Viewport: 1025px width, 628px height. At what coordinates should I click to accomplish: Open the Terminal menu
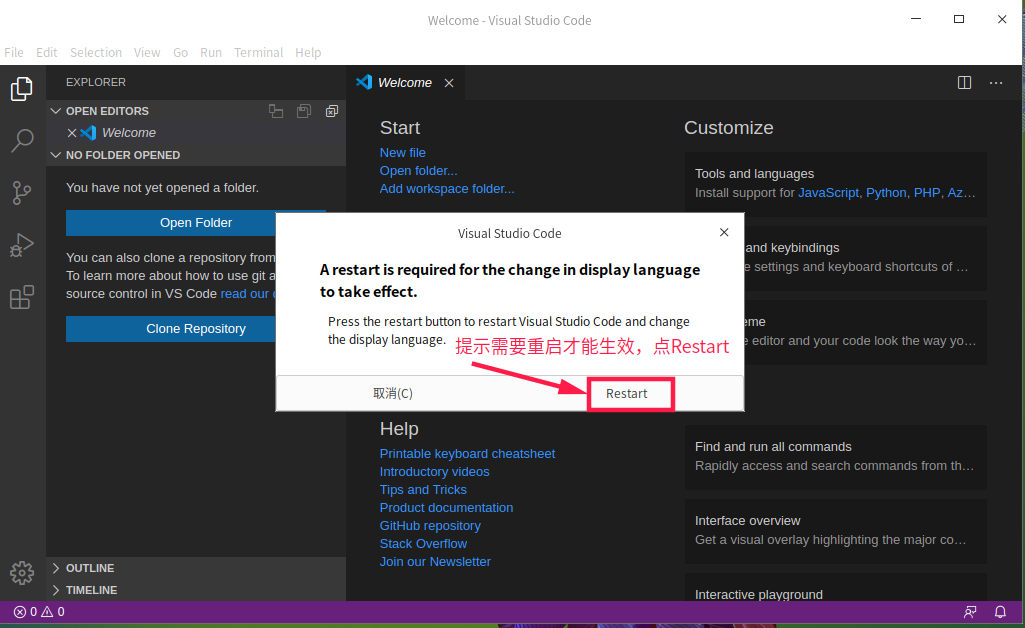point(258,52)
